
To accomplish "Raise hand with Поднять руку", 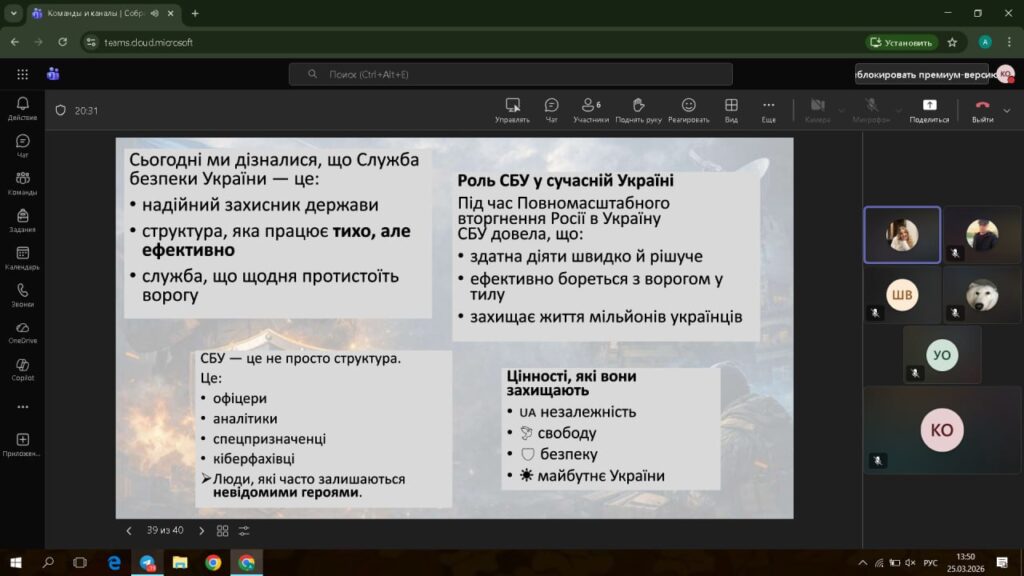I will click(x=638, y=109).
